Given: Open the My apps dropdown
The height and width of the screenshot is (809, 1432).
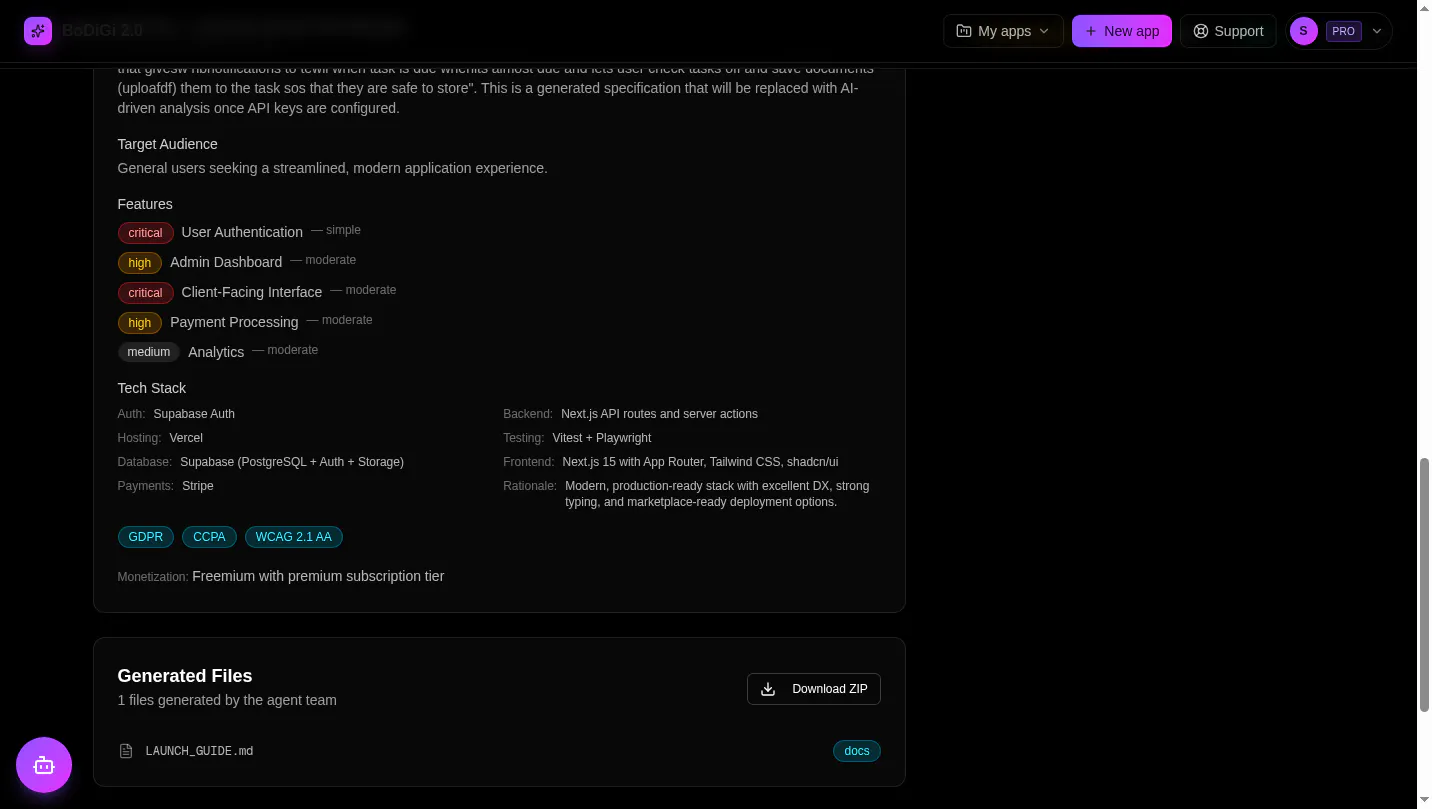Looking at the screenshot, I should tap(1003, 31).
